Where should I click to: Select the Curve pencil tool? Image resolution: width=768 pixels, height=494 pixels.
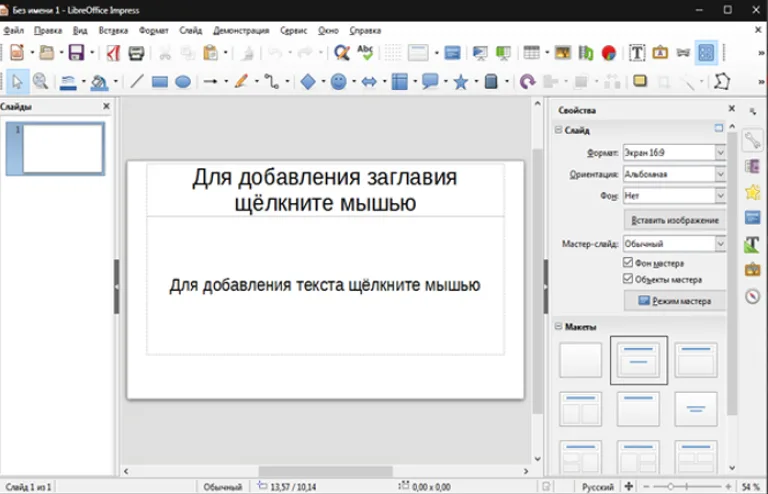coord(241,81)
